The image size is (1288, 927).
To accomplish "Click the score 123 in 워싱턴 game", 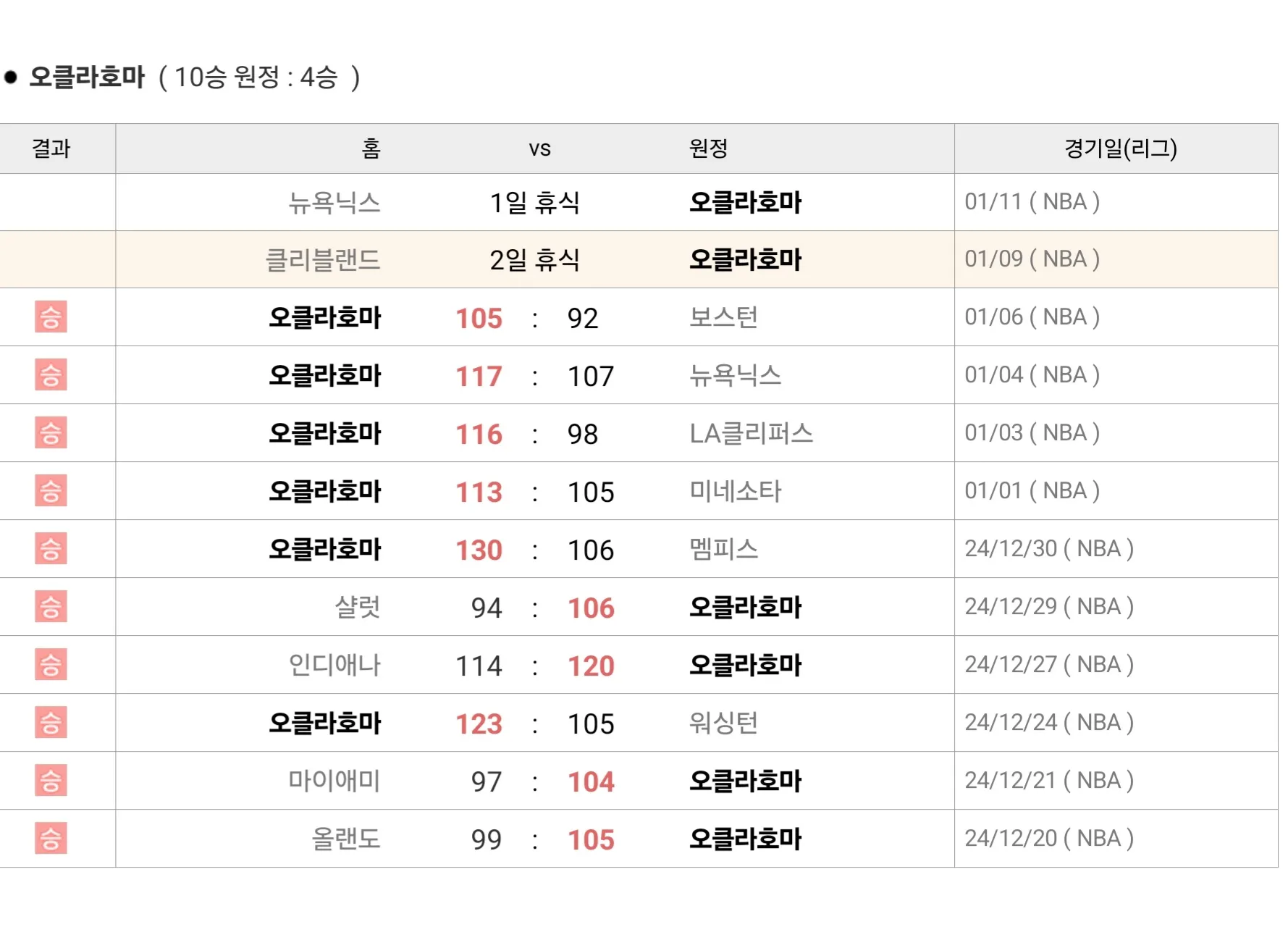I will [479, 724].
